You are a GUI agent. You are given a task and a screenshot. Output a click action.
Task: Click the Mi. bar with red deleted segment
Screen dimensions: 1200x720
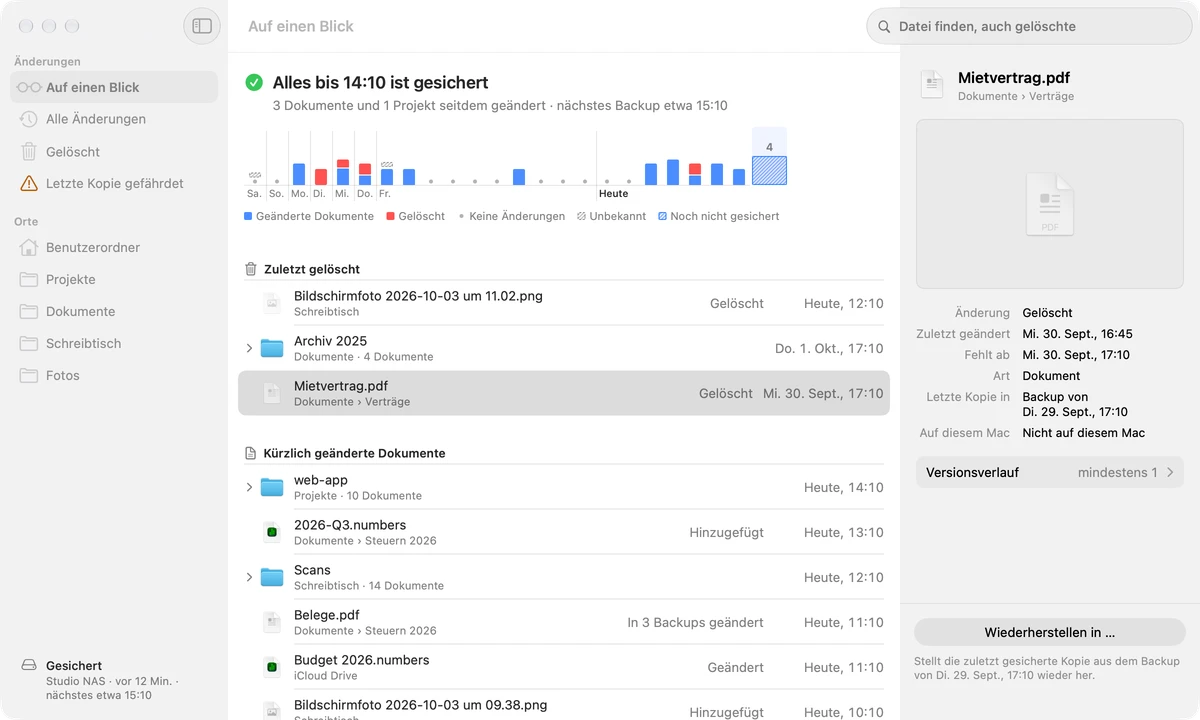[x=343, y=172]
